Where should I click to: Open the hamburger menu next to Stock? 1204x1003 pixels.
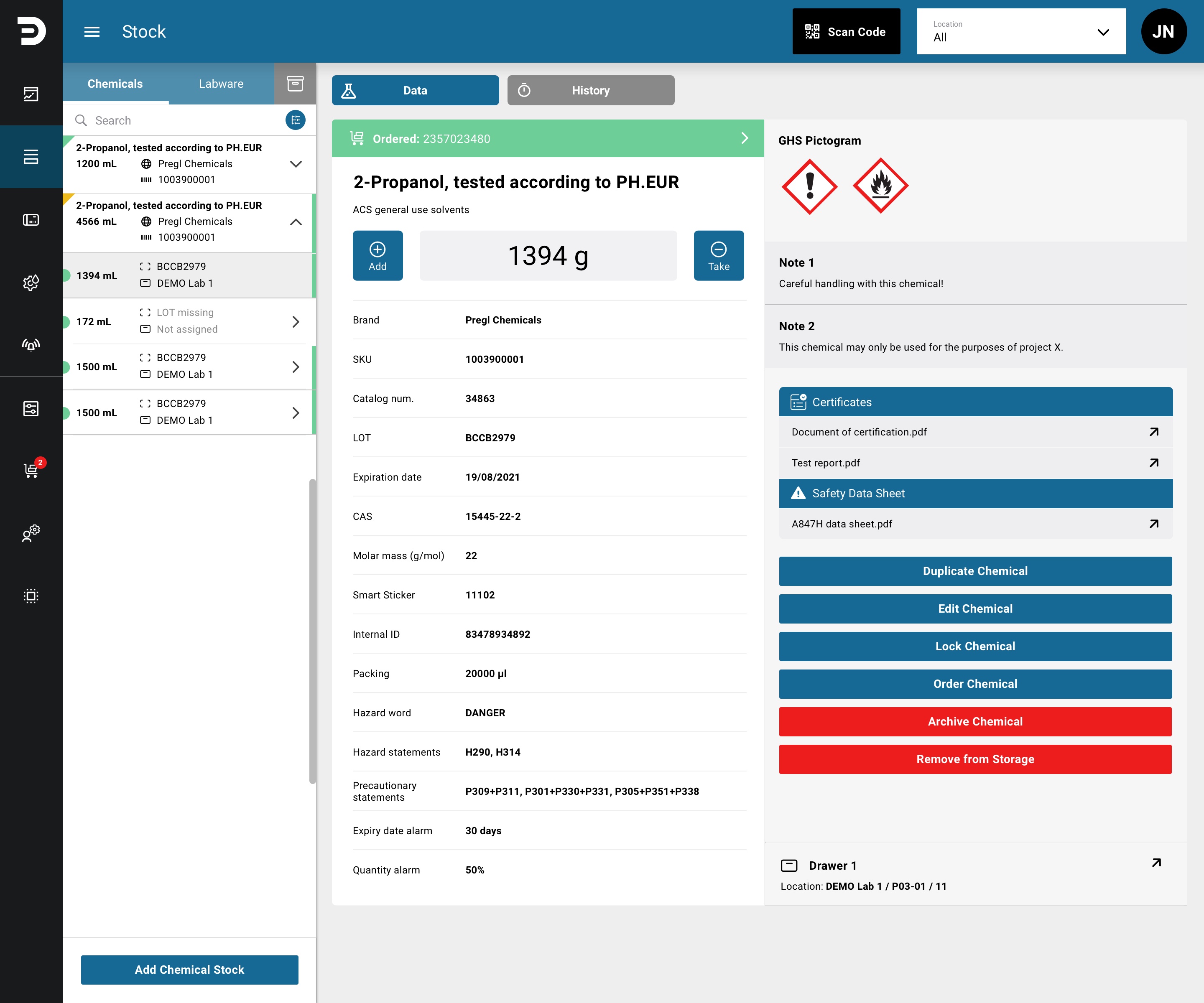click(x=92, y=31)
